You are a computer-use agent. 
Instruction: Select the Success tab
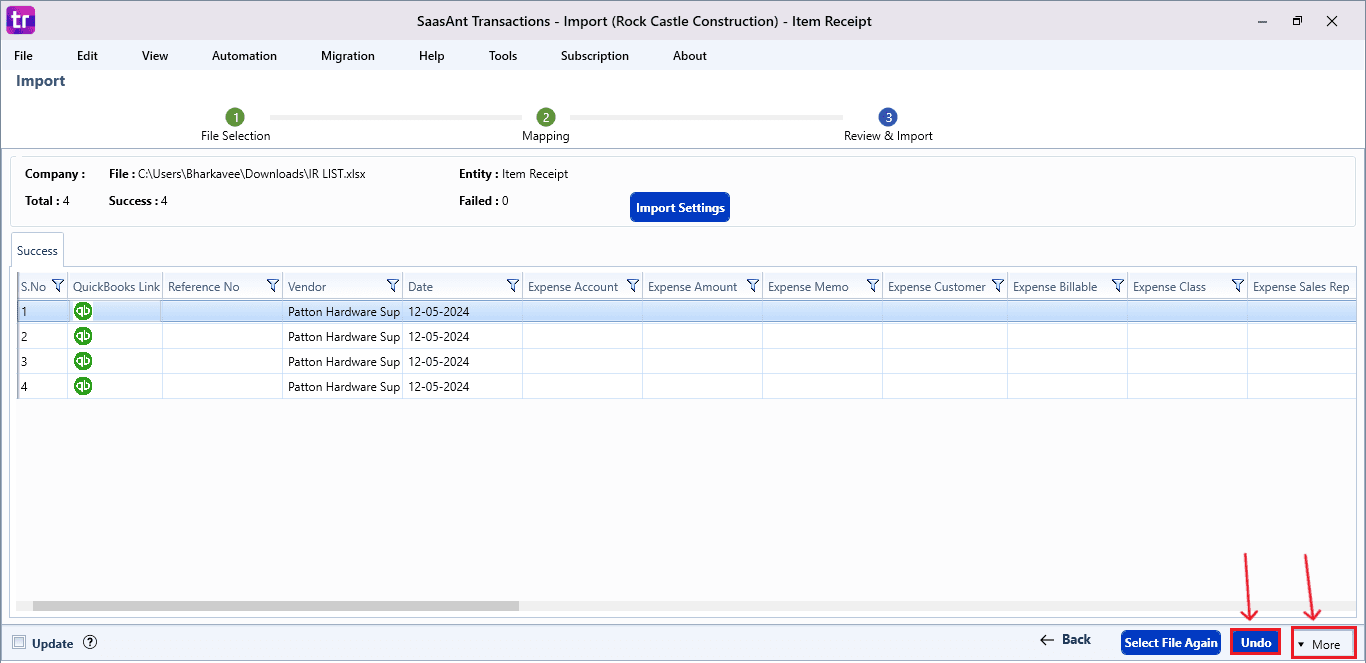(37, 251)
